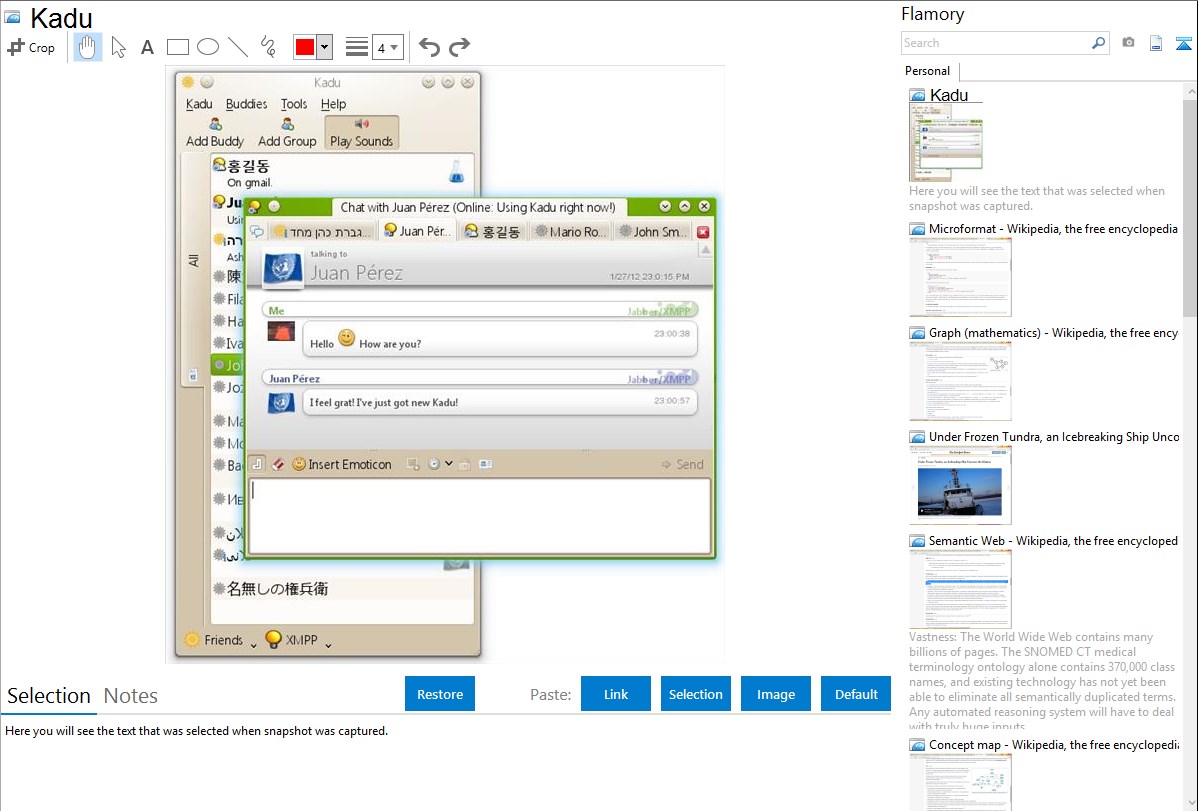Click the line thickness icon
The width and height of the screenshot is (1198, 811).
tap(357, 47)
